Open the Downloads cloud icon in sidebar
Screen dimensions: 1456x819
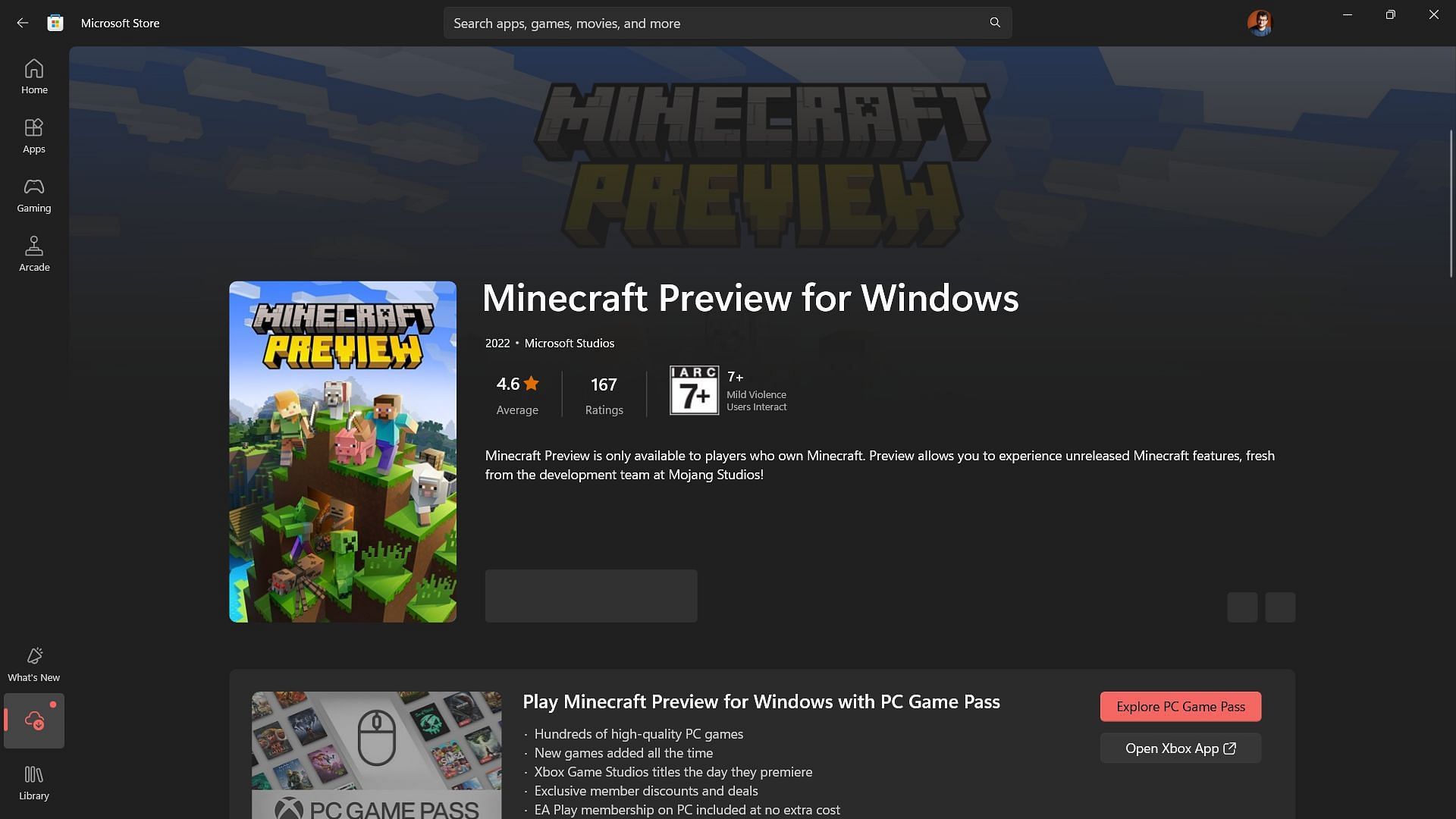34,720
